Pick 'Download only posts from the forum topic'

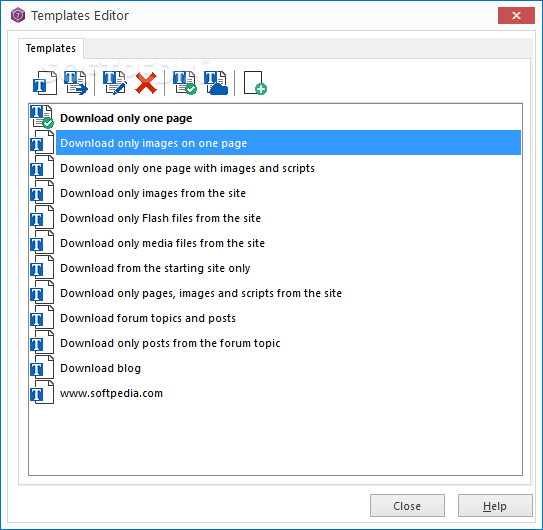[170, 343]
